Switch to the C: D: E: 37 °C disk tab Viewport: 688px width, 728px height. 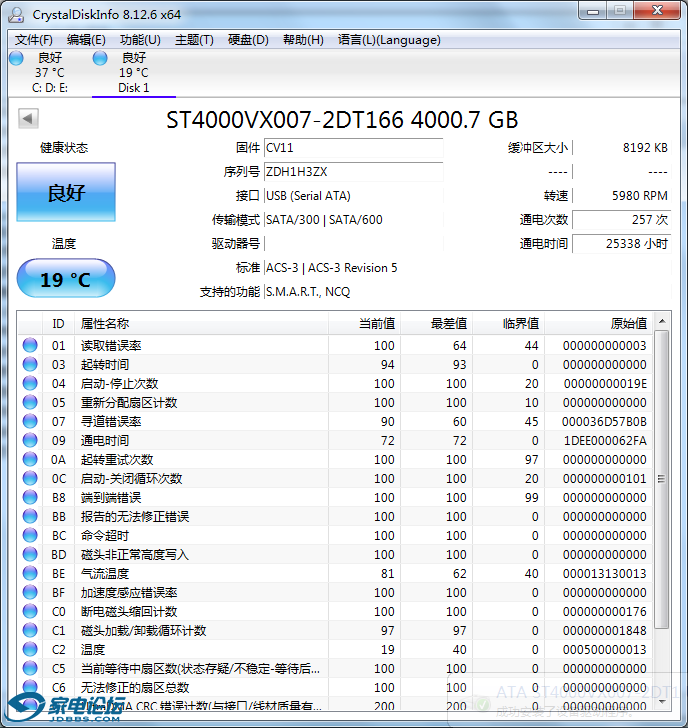50,73
